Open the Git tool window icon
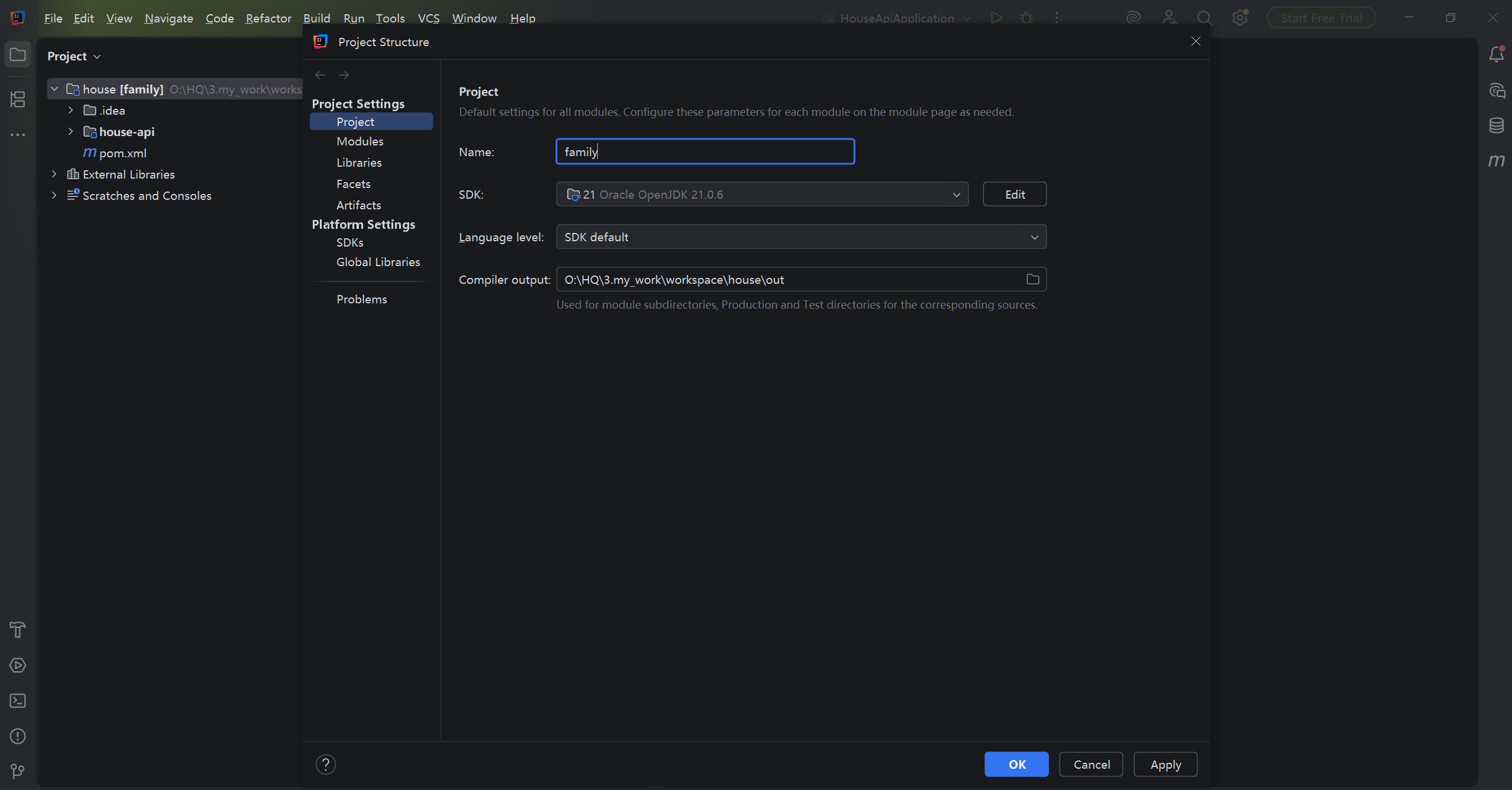Viewport: 1512px width, 790px height. tap(18, 771)
